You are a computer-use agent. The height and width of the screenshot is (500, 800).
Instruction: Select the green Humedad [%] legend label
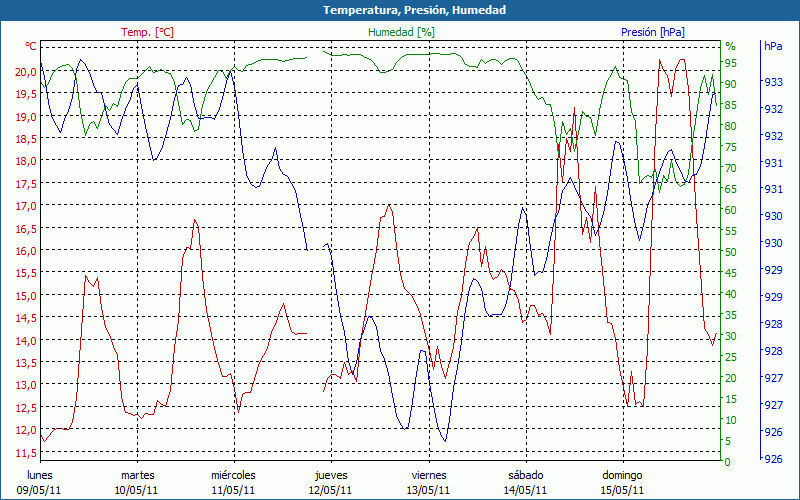coord(401,32)
